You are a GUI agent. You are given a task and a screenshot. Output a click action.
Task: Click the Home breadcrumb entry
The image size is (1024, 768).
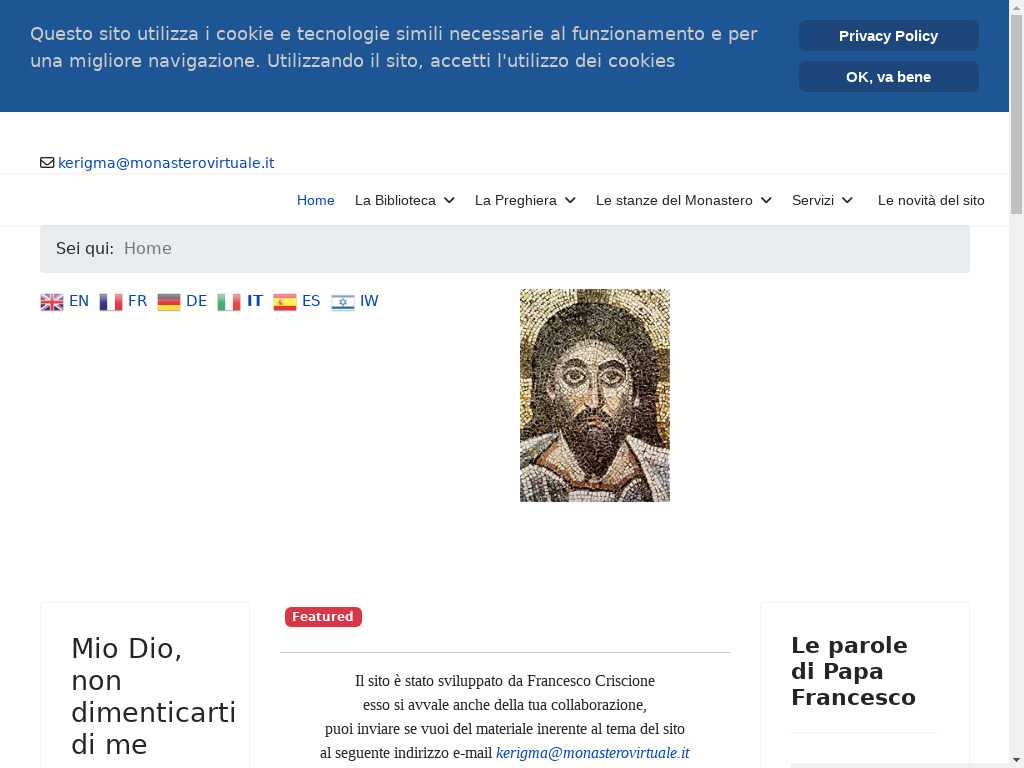click(148, 248)
